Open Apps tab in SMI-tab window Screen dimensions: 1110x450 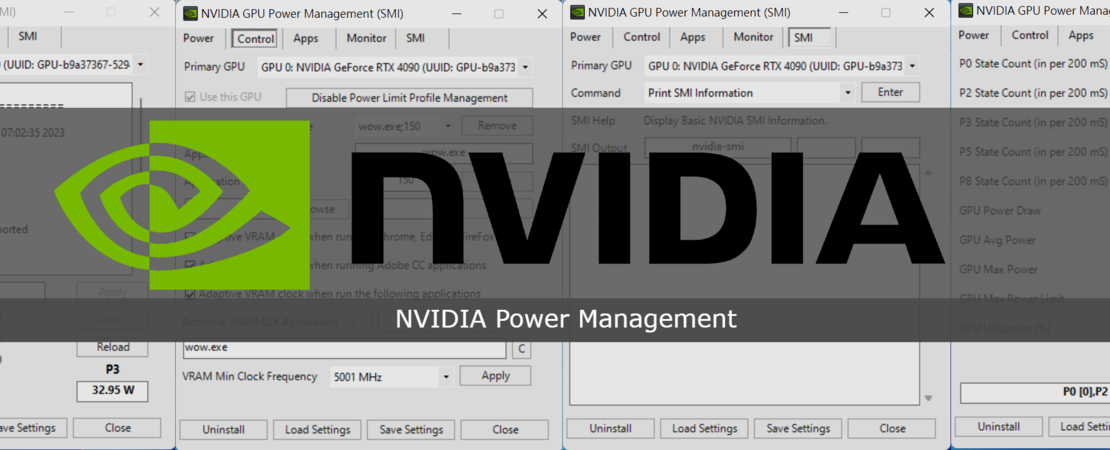(693, 37)
